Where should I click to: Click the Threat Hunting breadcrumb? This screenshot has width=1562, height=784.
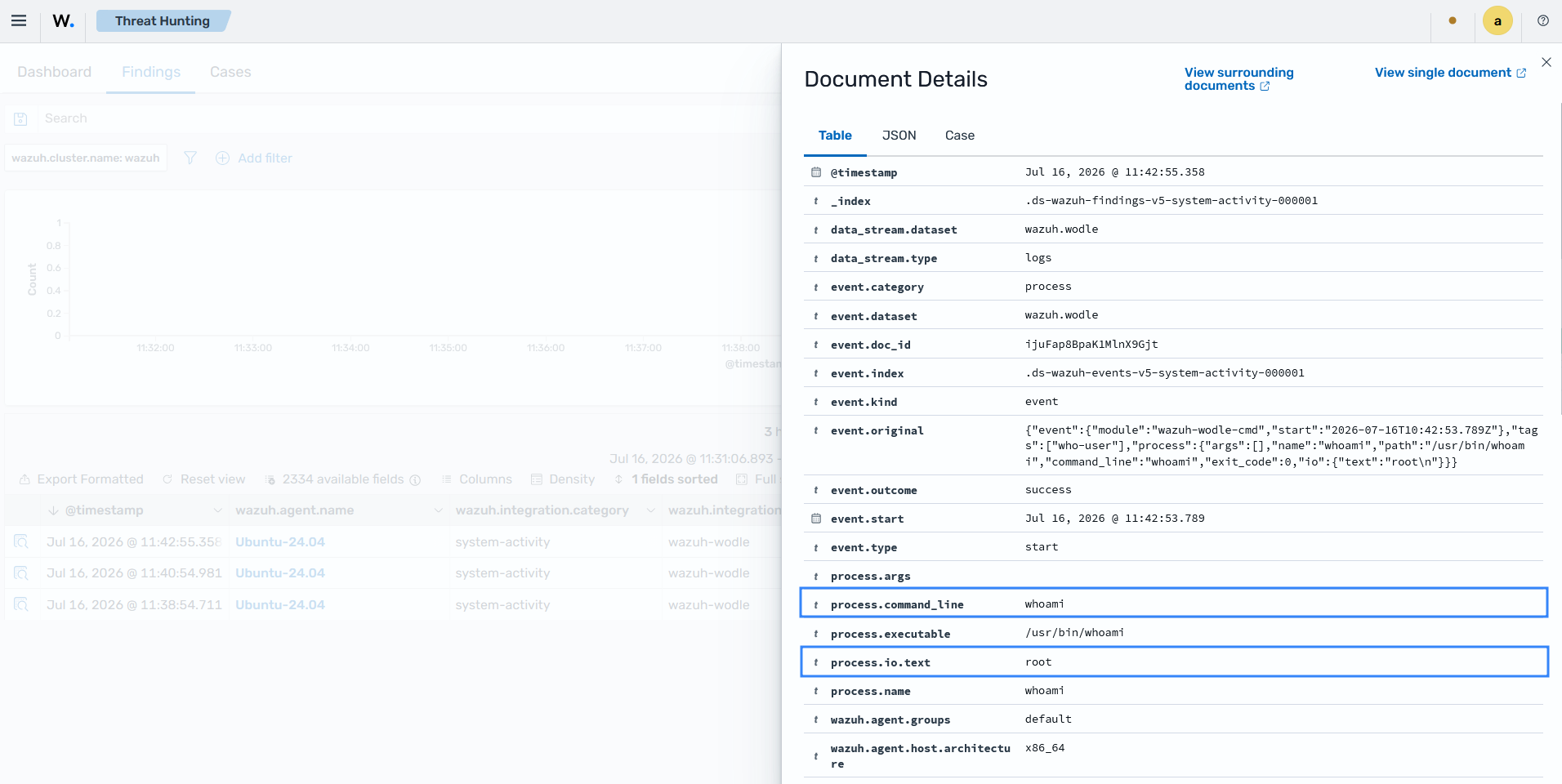163,21
